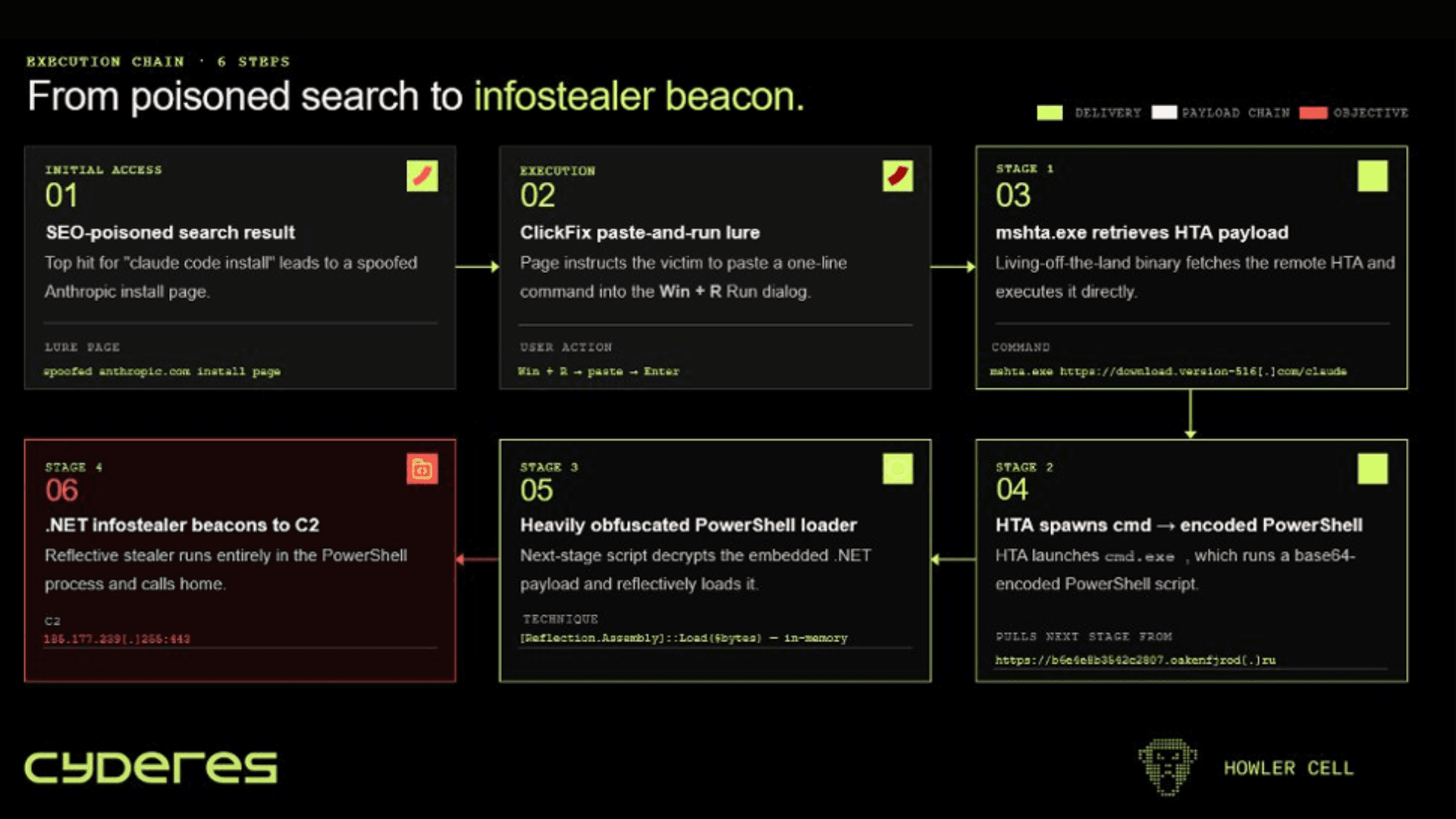
Task: Click the "STAGE 3" label
Action: (x=549, y=467)
